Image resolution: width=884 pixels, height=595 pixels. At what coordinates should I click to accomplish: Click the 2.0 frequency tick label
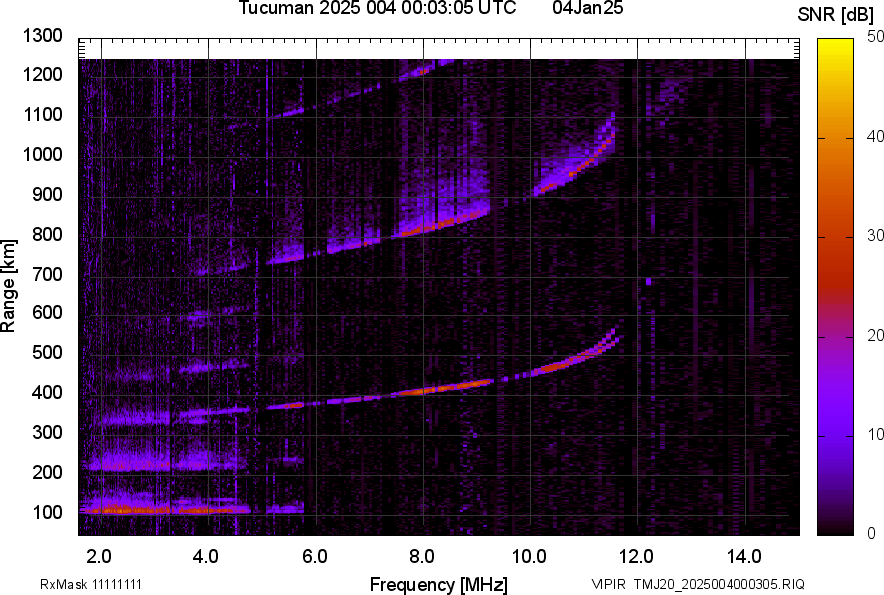tap(99, 556)
